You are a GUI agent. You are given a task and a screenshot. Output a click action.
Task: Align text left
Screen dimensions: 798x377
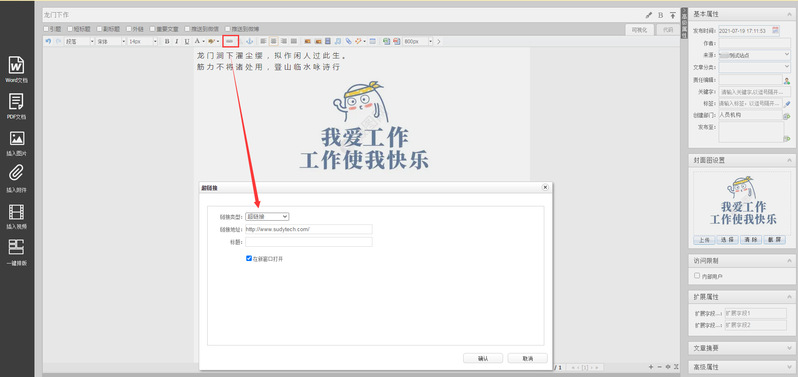pyautogui.click(x=264, y=41)
